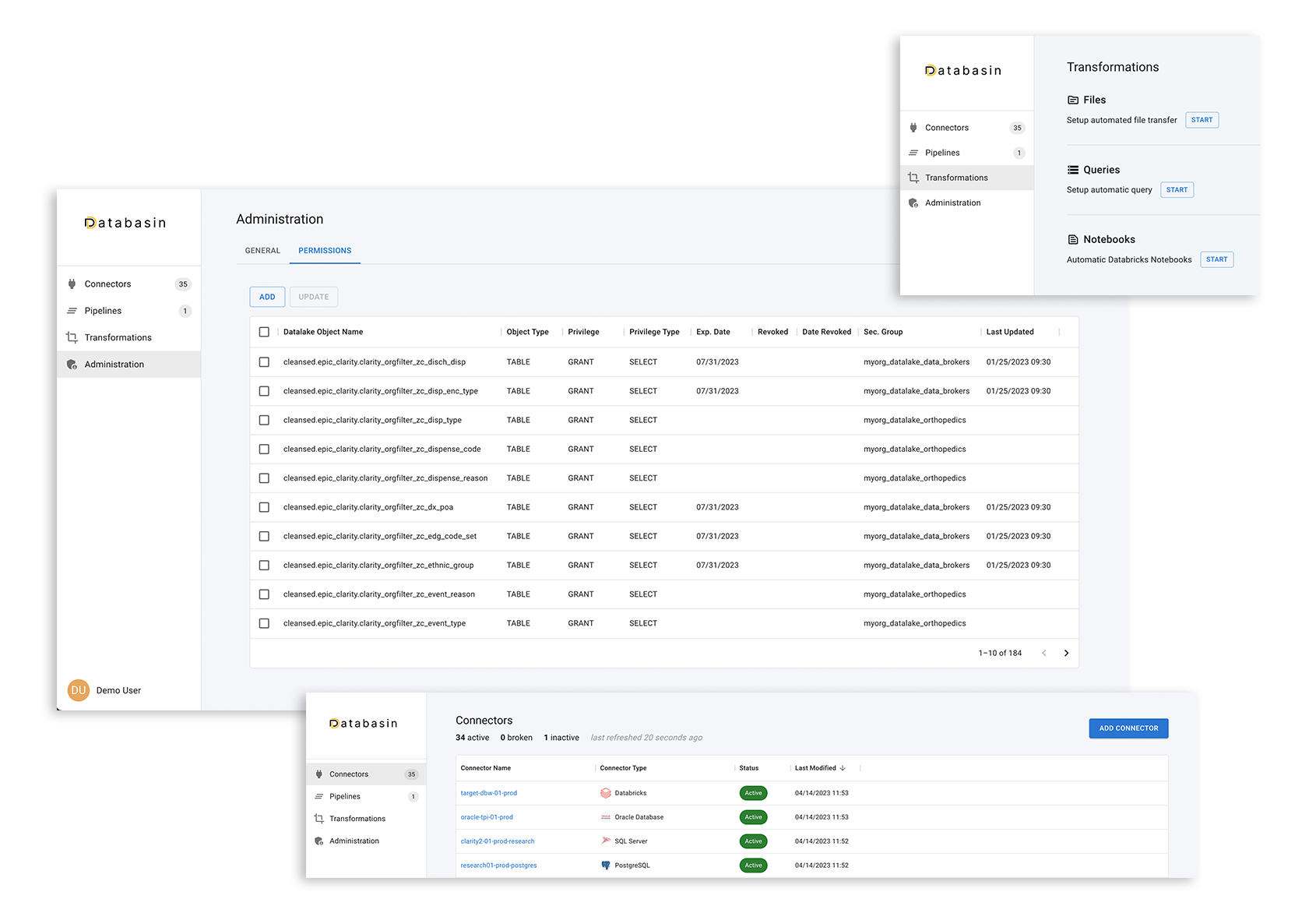Click the DU Demo User avatar
This screenshot has height=920, width=1316.
tap(79, 690)
